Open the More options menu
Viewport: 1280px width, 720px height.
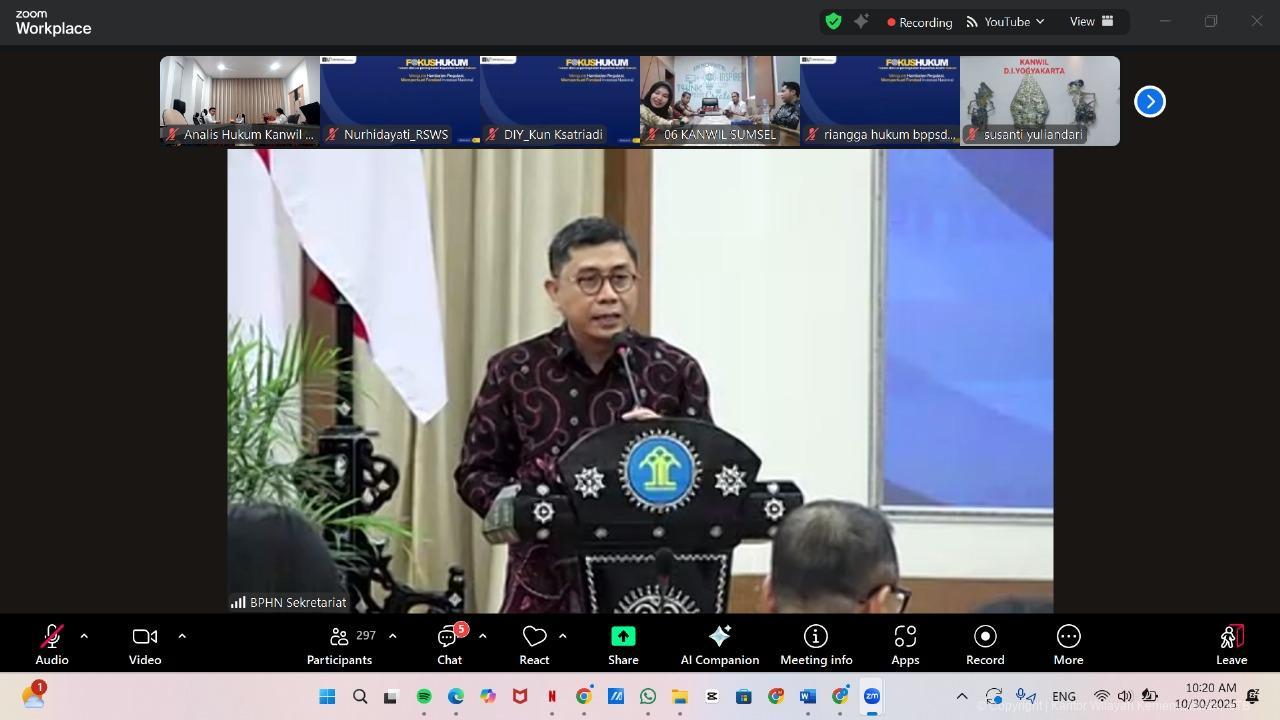[x=1068, y=643]
